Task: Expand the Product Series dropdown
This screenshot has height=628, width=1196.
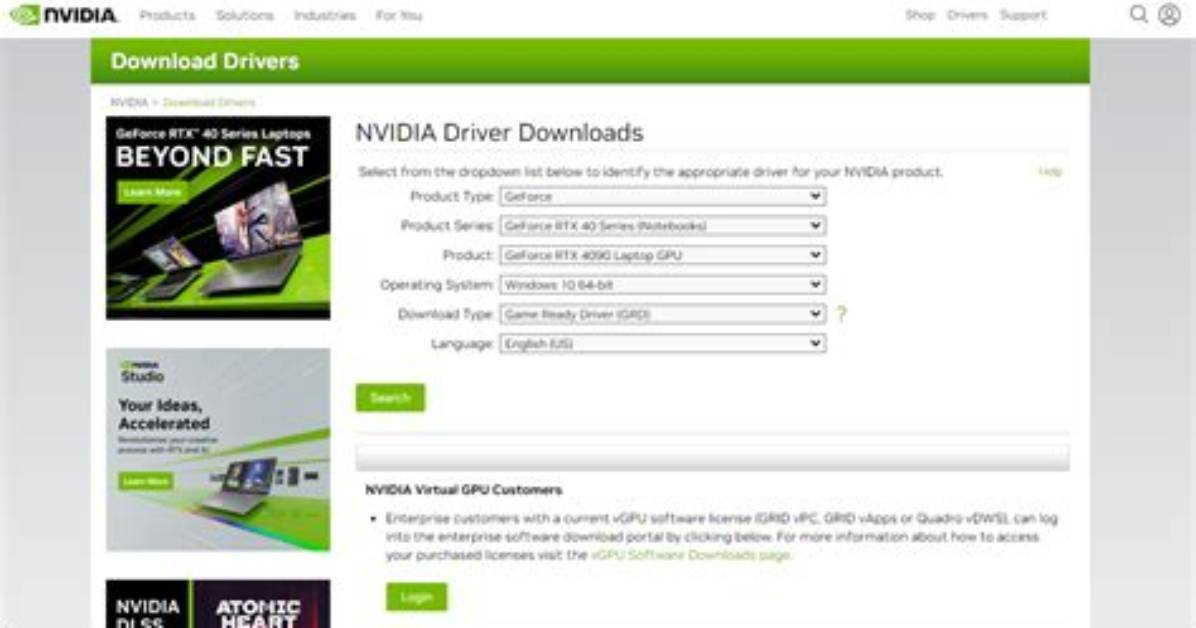Action: click(663, 226)
